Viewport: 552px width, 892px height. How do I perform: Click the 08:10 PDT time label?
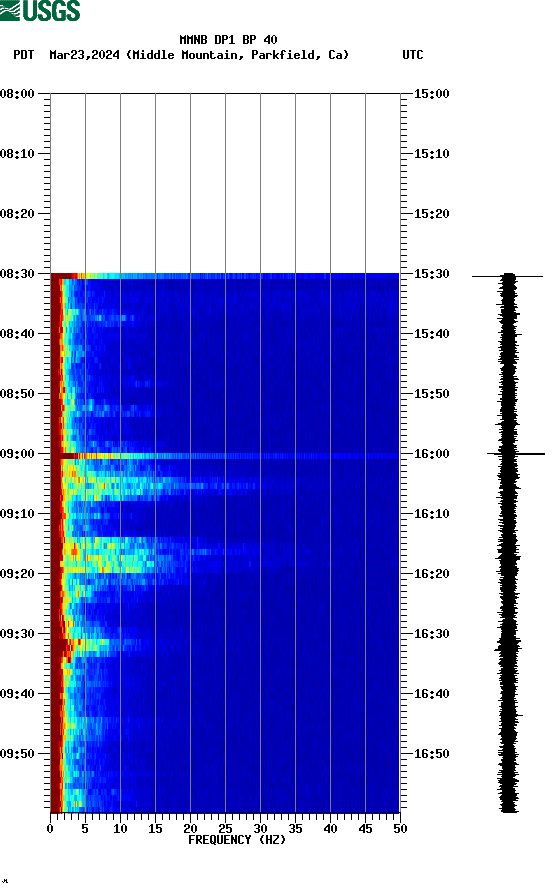pos(17,154)
